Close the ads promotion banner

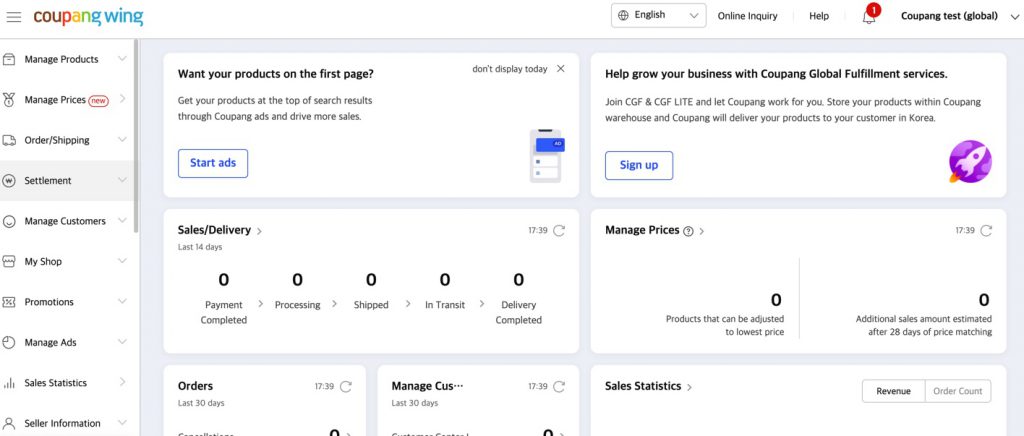(560, 69)
